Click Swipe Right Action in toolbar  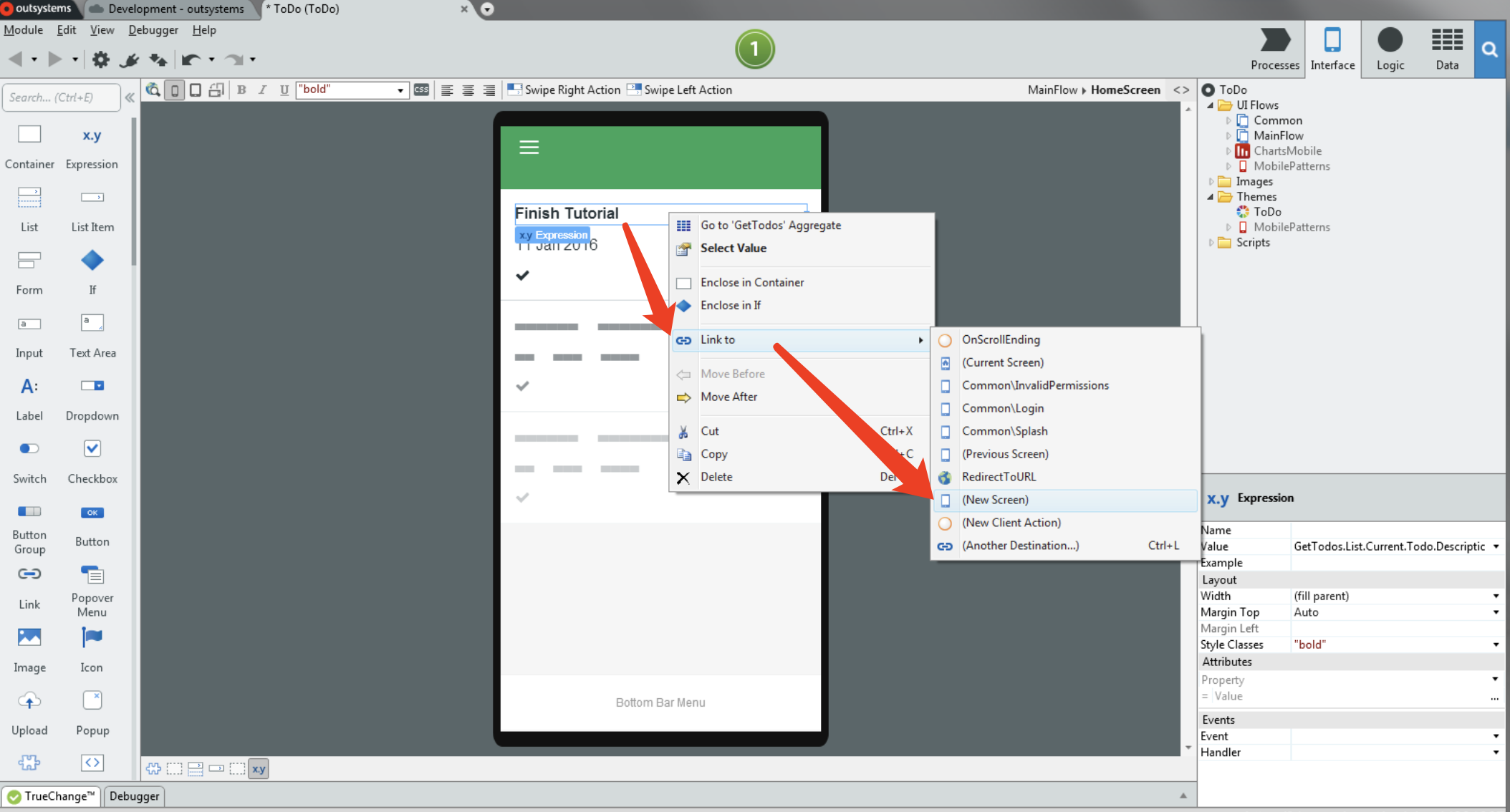(x=564, y=90)
